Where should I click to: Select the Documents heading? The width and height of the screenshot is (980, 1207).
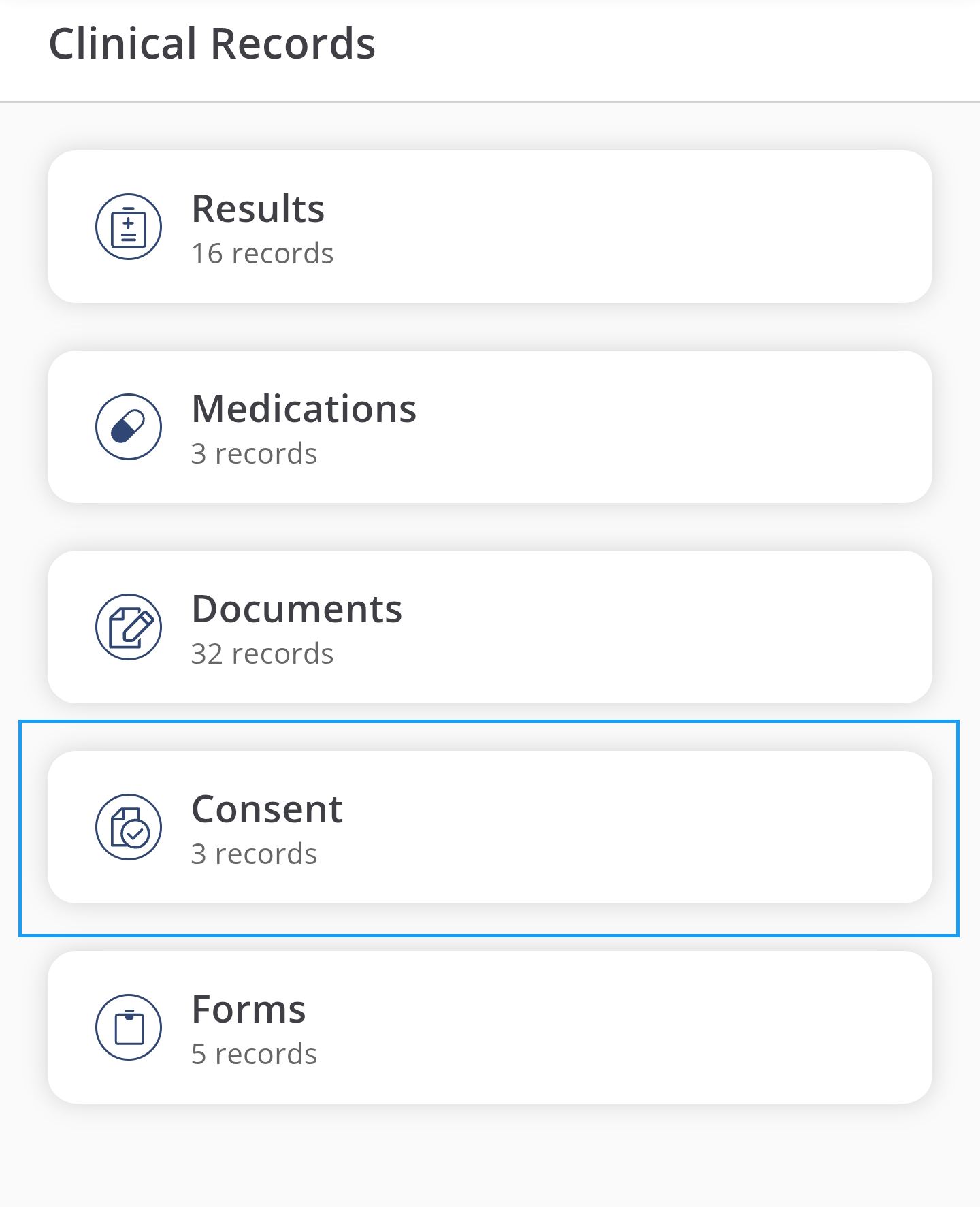[297, 609]
